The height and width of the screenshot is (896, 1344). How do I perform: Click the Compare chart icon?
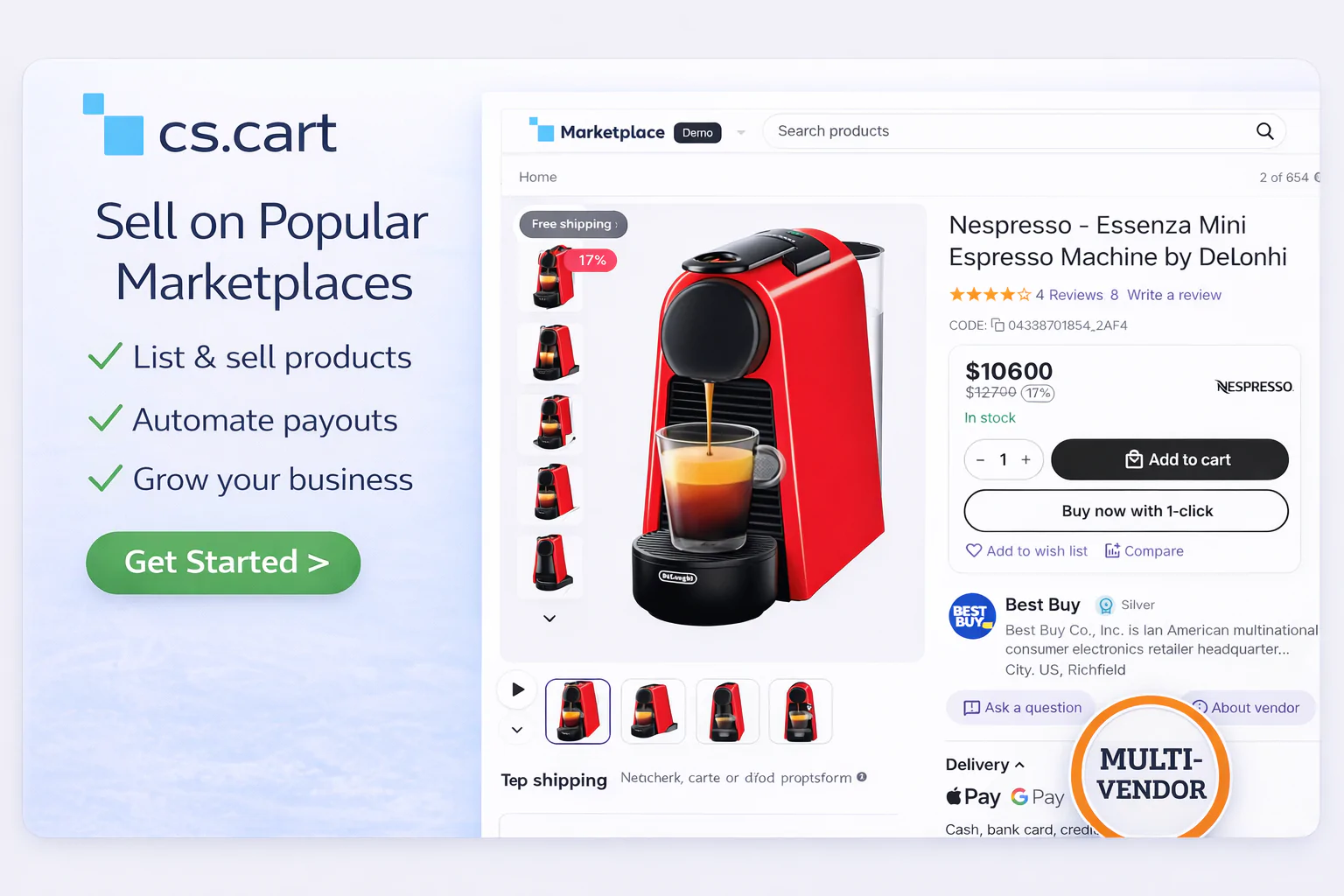[1112, 550]
